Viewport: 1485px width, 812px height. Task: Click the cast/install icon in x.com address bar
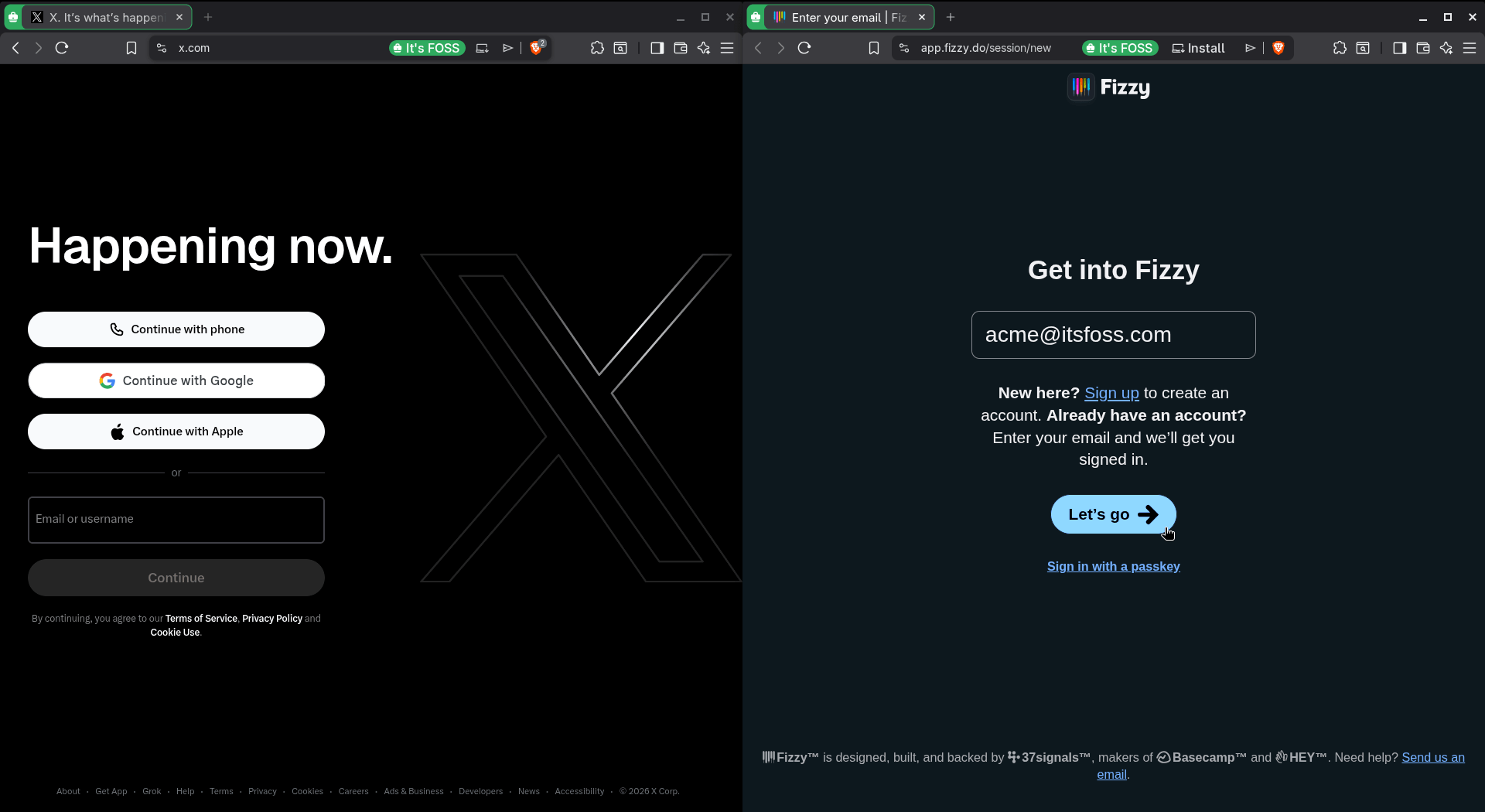[482, 48]
